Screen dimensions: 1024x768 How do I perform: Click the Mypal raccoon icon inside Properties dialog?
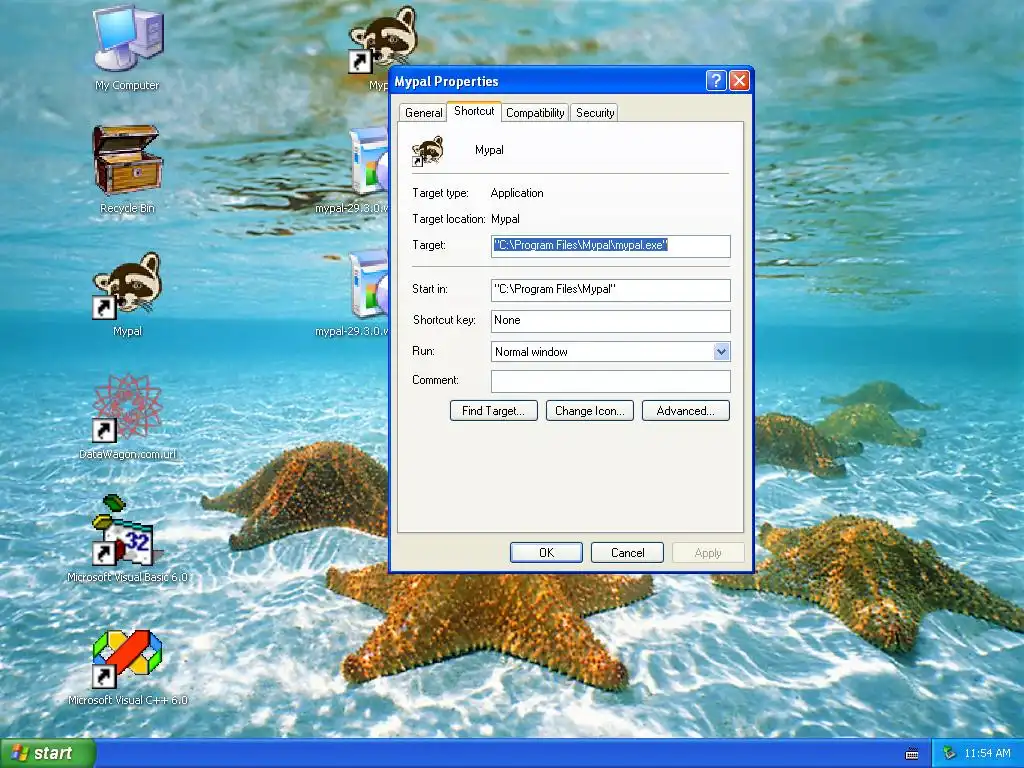(428, 151)
